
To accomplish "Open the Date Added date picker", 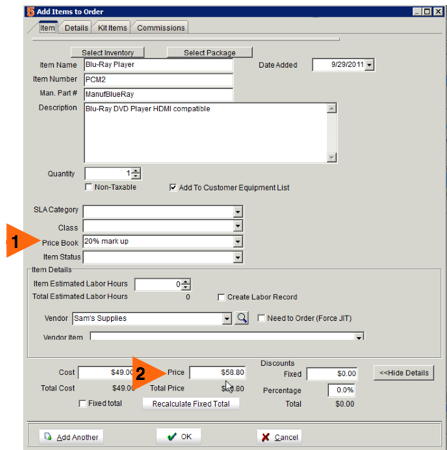I will pyautogui.click(x=369, y=65).
